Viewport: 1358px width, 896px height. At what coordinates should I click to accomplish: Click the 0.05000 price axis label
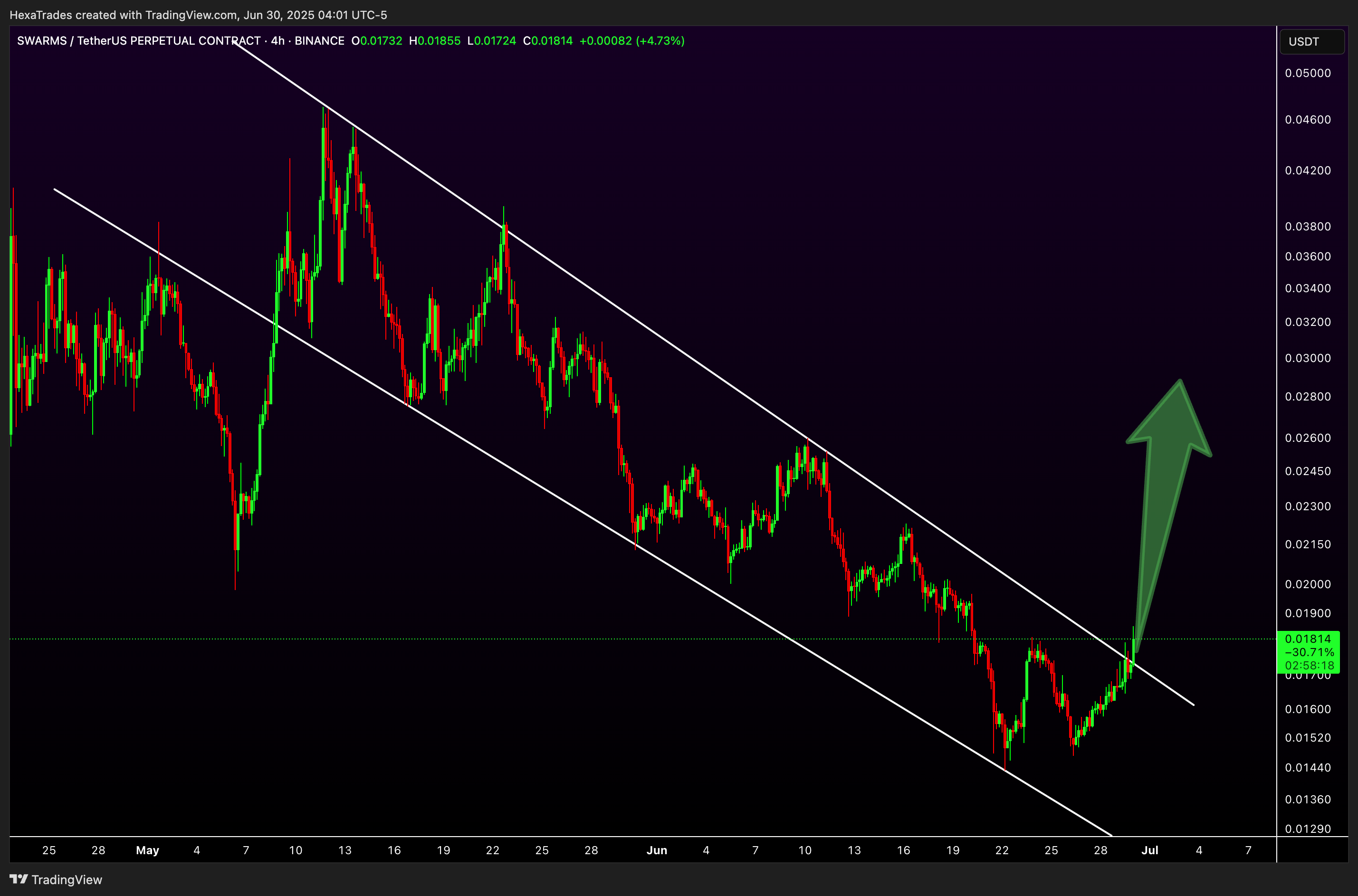[x=1308, y=73]
